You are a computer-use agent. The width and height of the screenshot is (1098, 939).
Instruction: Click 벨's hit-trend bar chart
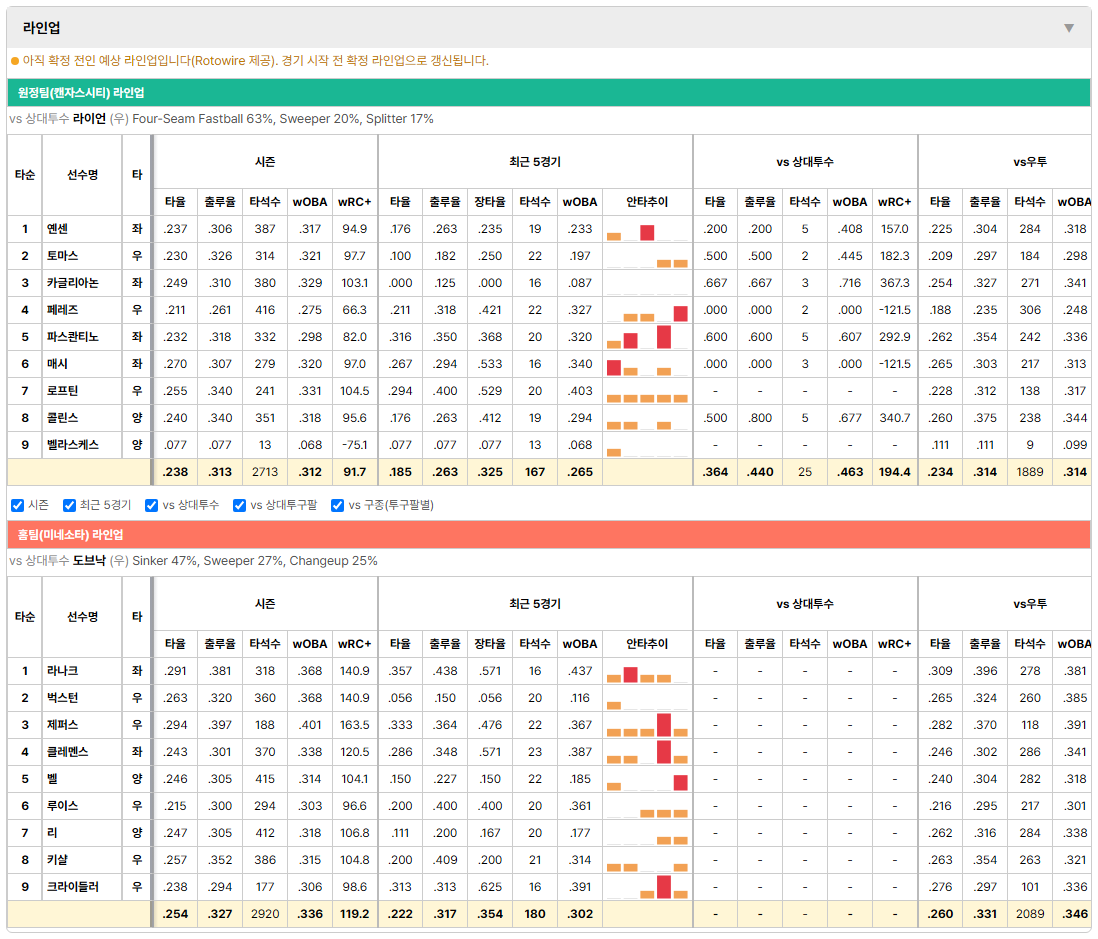(647, 779)
